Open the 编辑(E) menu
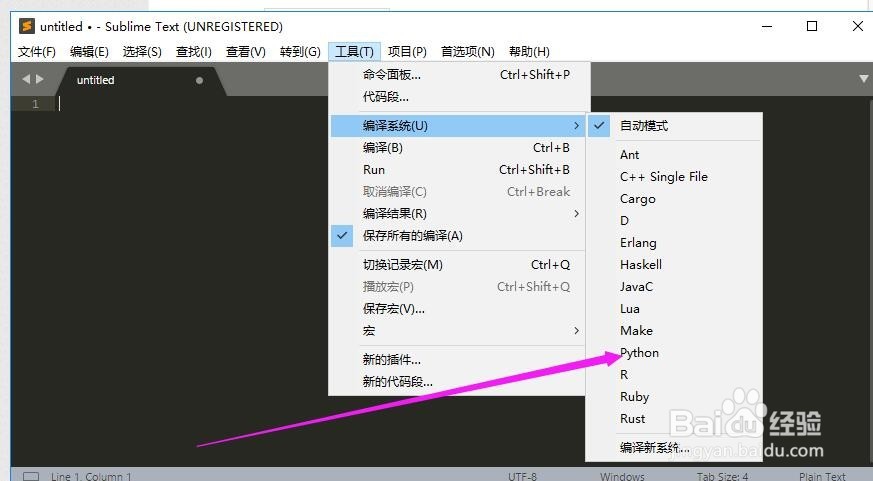873x481 pixels. pos(89,52)
